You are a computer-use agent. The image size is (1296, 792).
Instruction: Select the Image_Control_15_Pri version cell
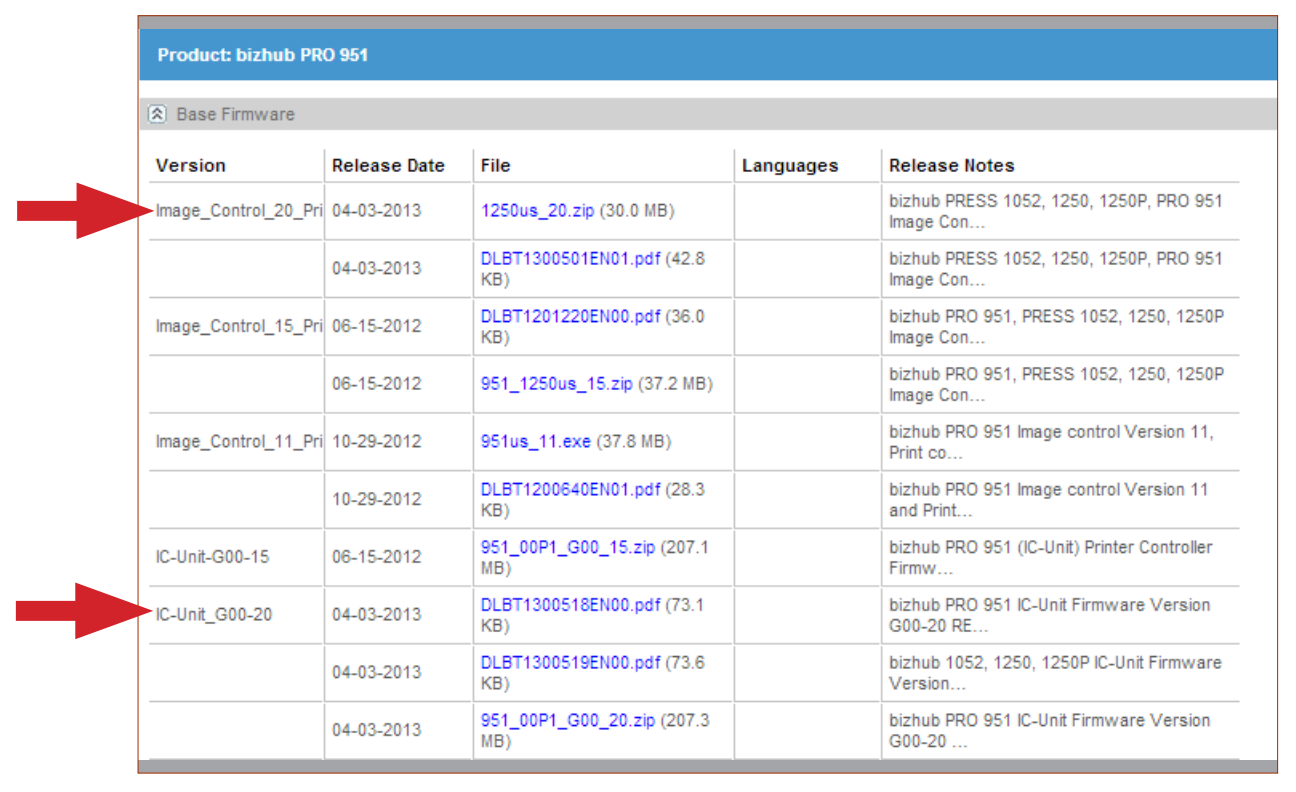pos(238,326)
